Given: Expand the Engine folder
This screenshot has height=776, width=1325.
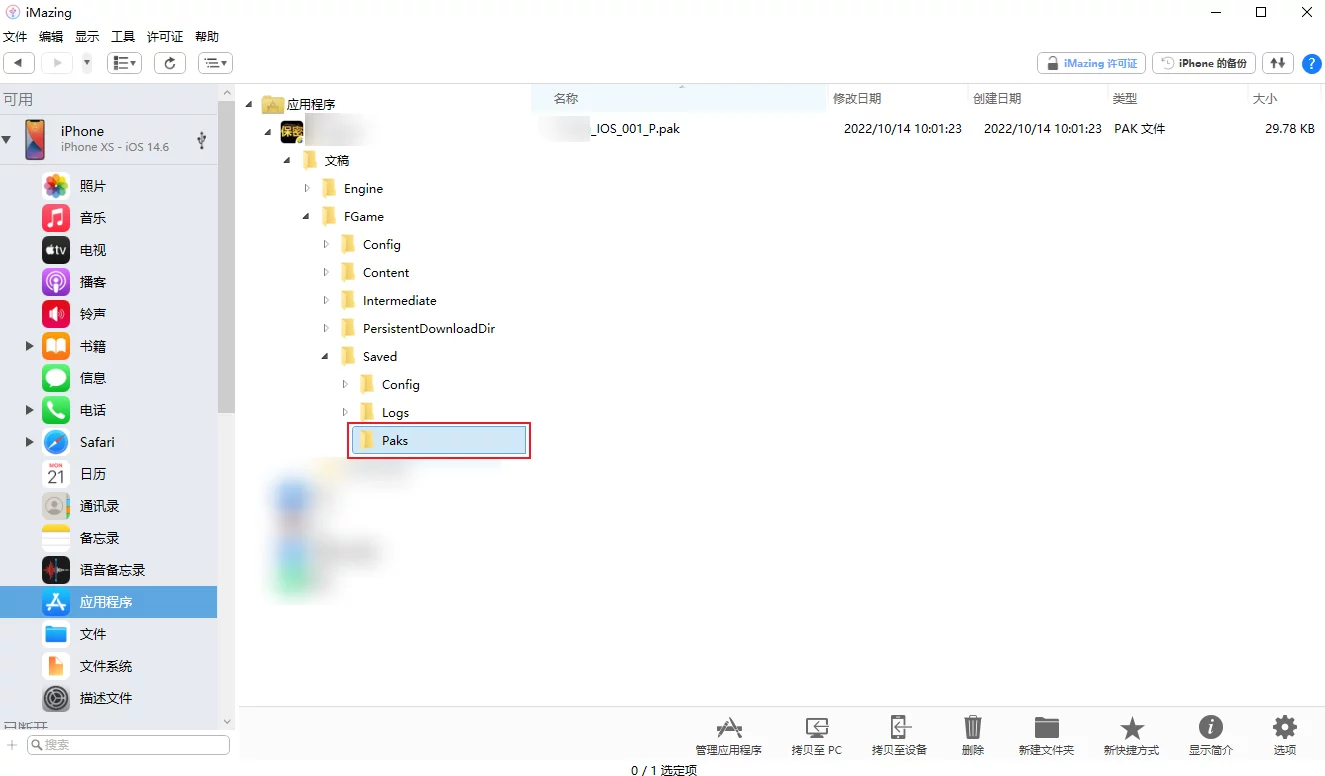Looking at the screenshot, I should 308,188.
